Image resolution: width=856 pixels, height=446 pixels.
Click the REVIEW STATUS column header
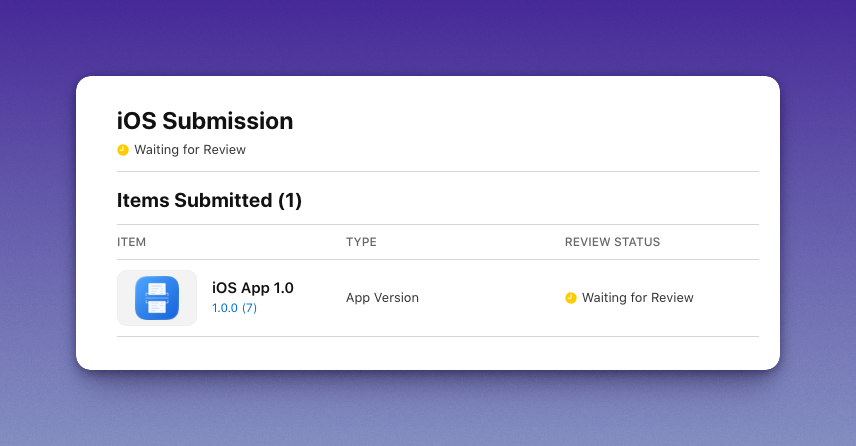[x=613, y=242]
